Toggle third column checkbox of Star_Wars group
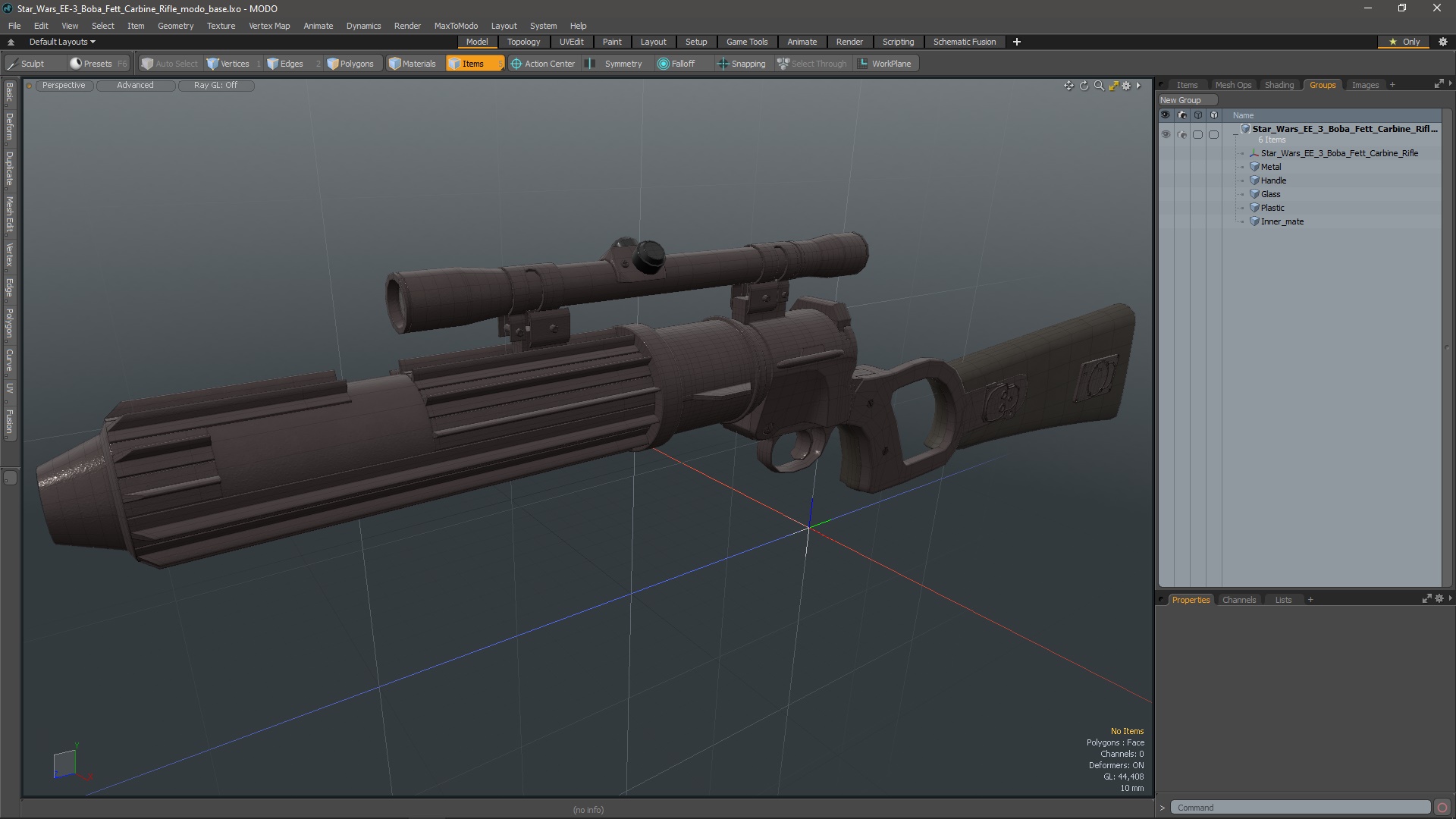 1198,134
